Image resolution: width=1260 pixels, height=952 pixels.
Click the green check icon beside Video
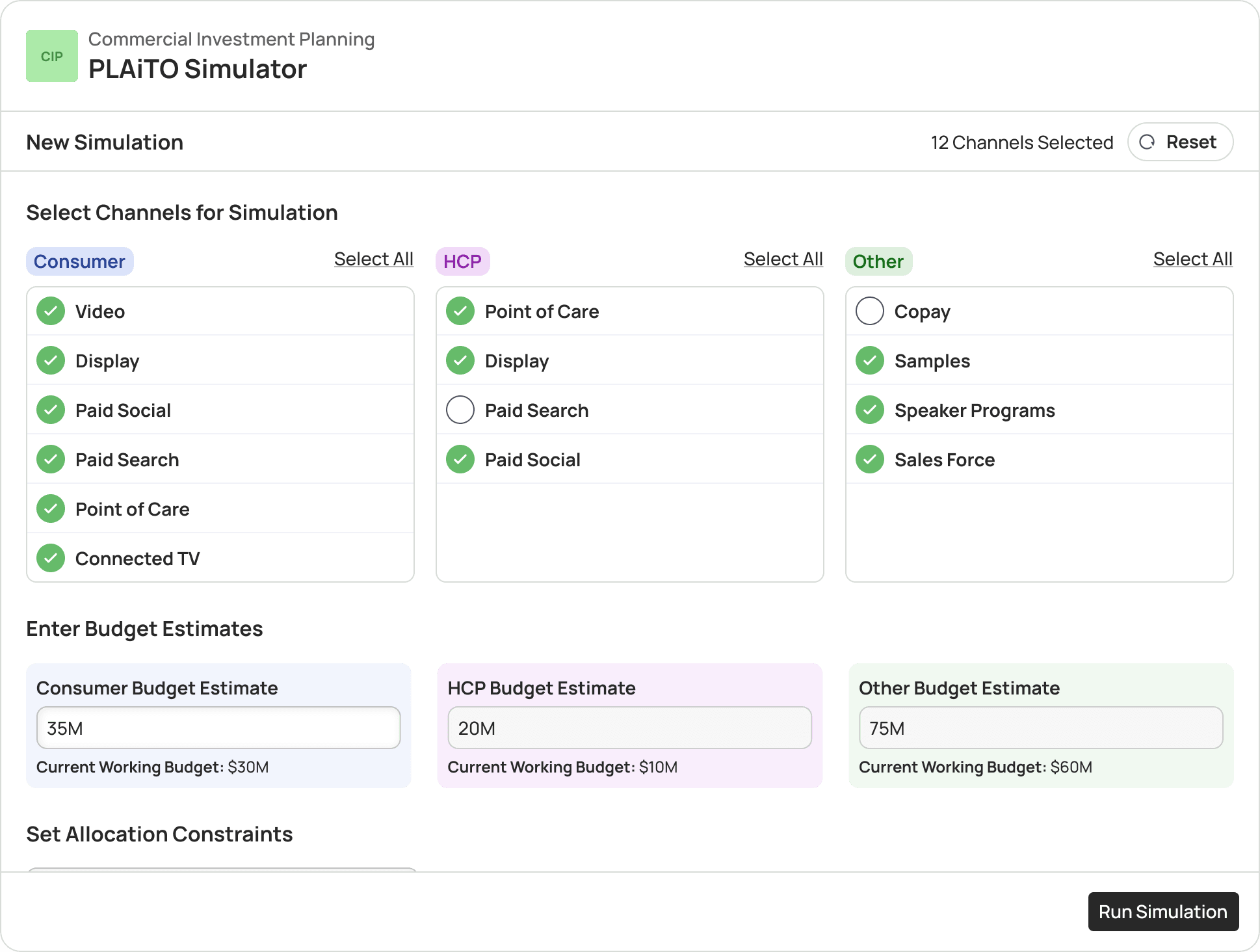[x=50, y=311]
